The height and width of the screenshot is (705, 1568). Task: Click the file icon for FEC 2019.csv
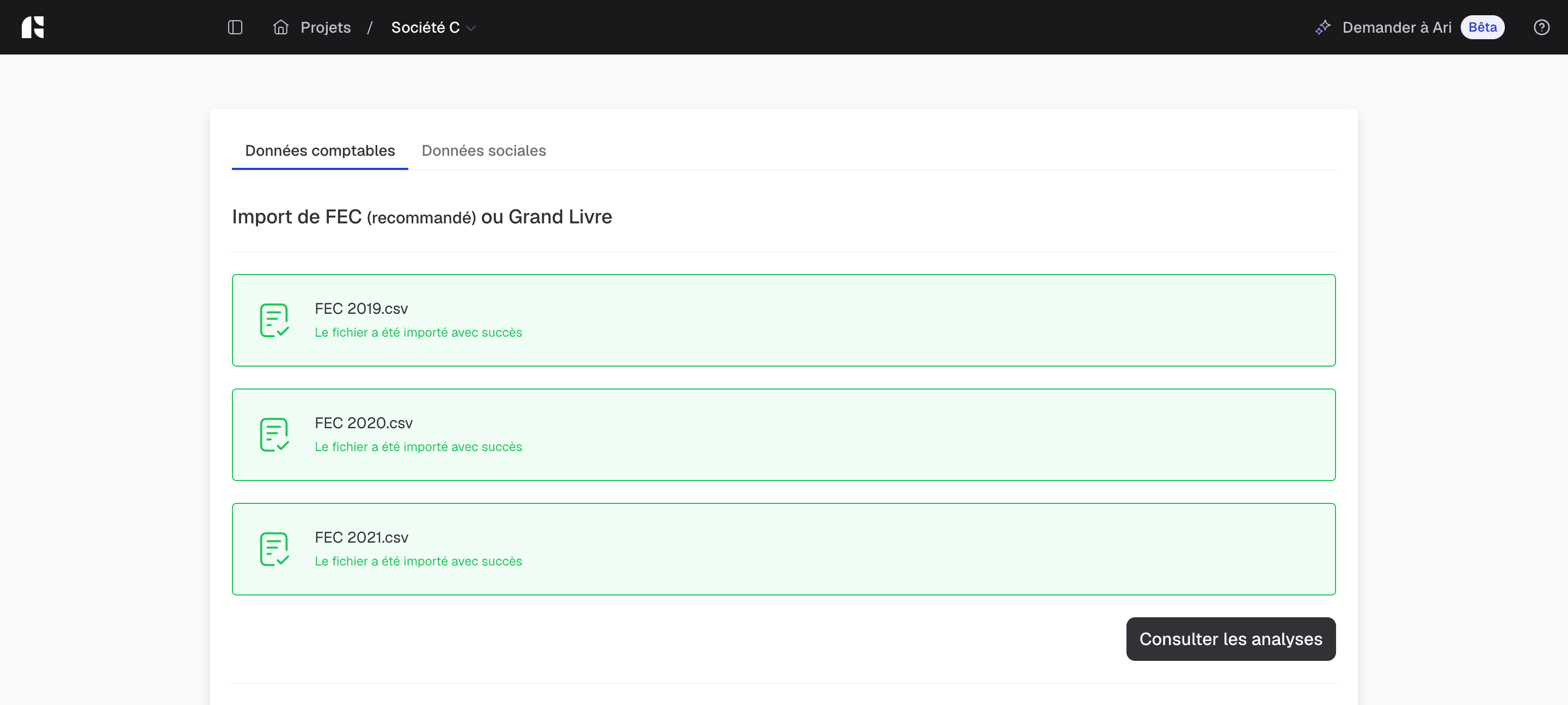274,320
